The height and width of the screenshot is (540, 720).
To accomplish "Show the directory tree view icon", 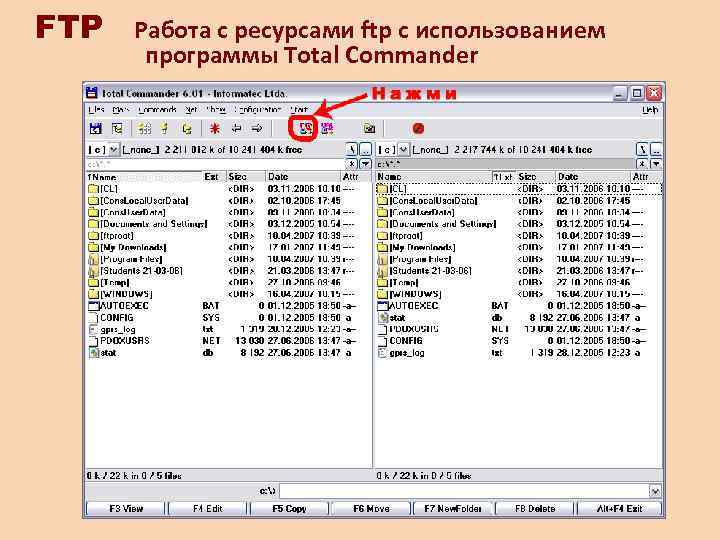I will [187, 129].
